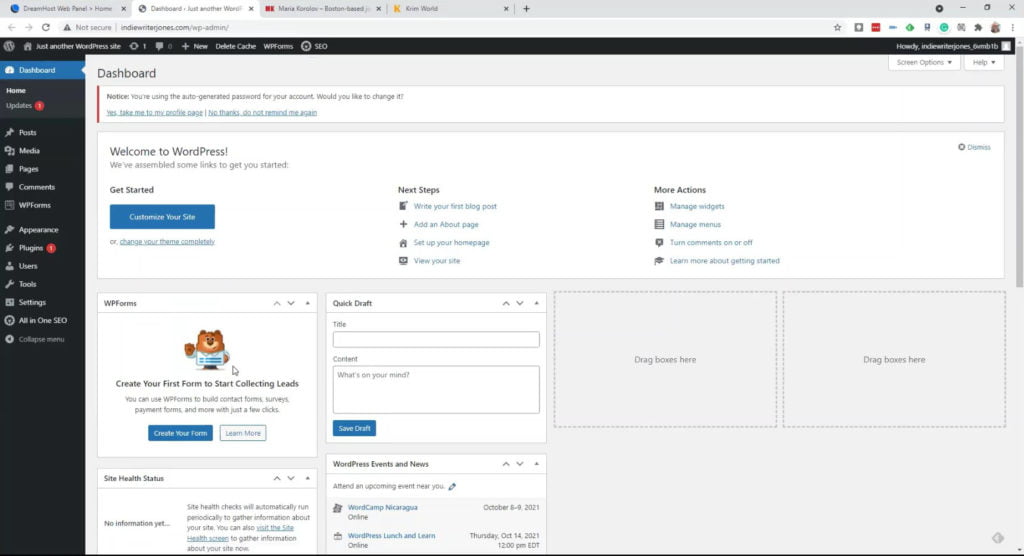Click 'No thanks, do not remind me again'
Viewport: 1024px width, 556px height.
pos(263,112)
